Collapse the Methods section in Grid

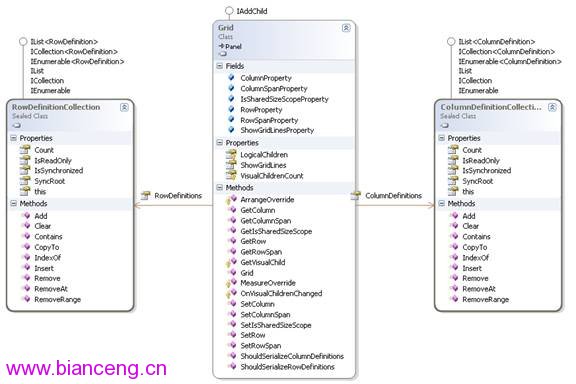click(219, 187)
